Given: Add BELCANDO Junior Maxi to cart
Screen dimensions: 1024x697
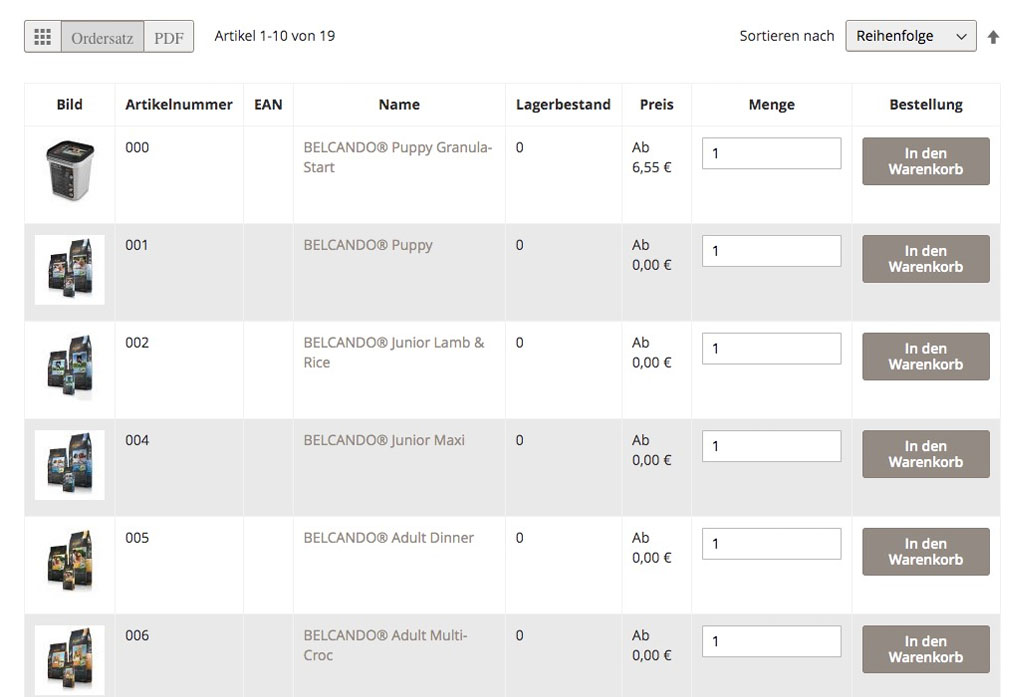Looking at the screenshot, I should (x=925, y=454).
